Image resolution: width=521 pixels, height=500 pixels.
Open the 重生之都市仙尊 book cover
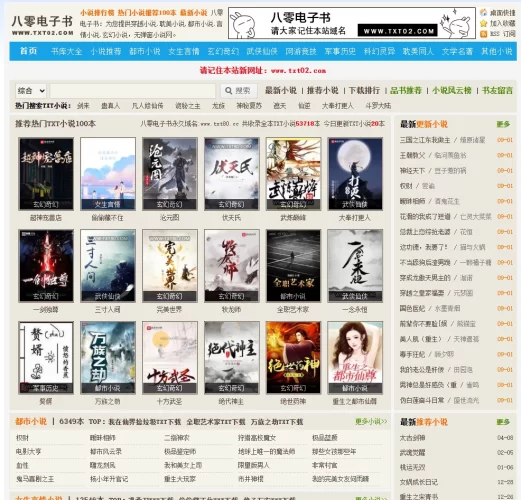(x=355, y=358)
